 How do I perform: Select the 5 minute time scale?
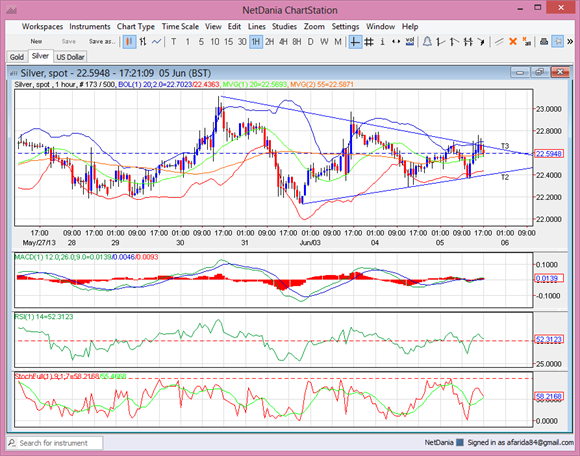click(x=201, y=42)
